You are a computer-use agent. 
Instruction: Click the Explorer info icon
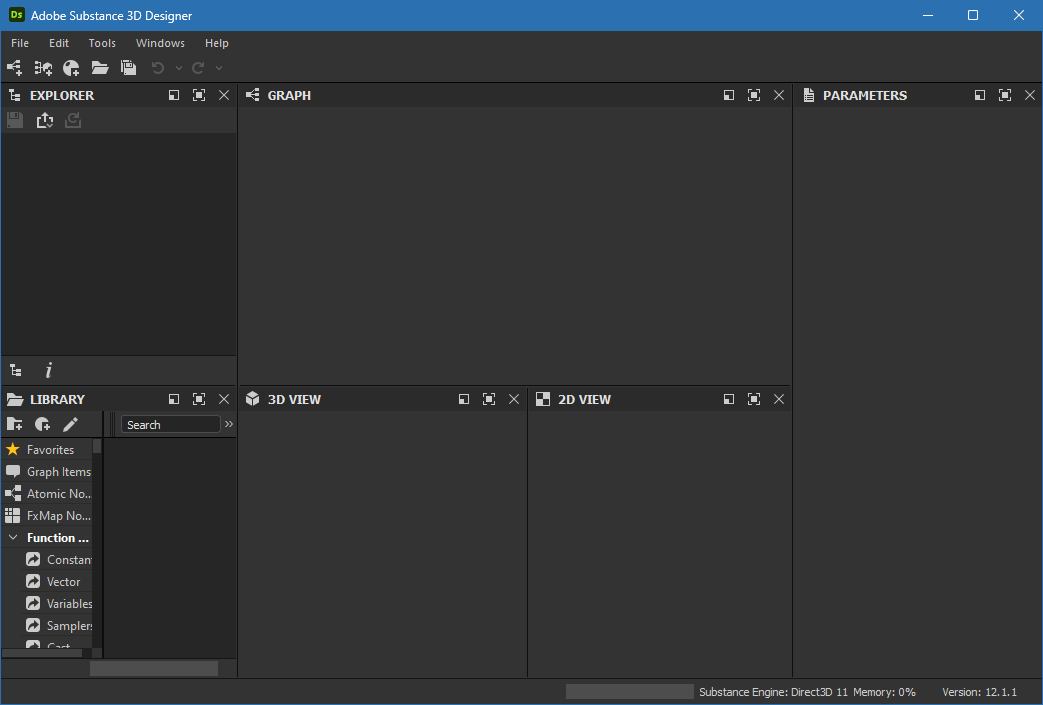coord(48,370)
